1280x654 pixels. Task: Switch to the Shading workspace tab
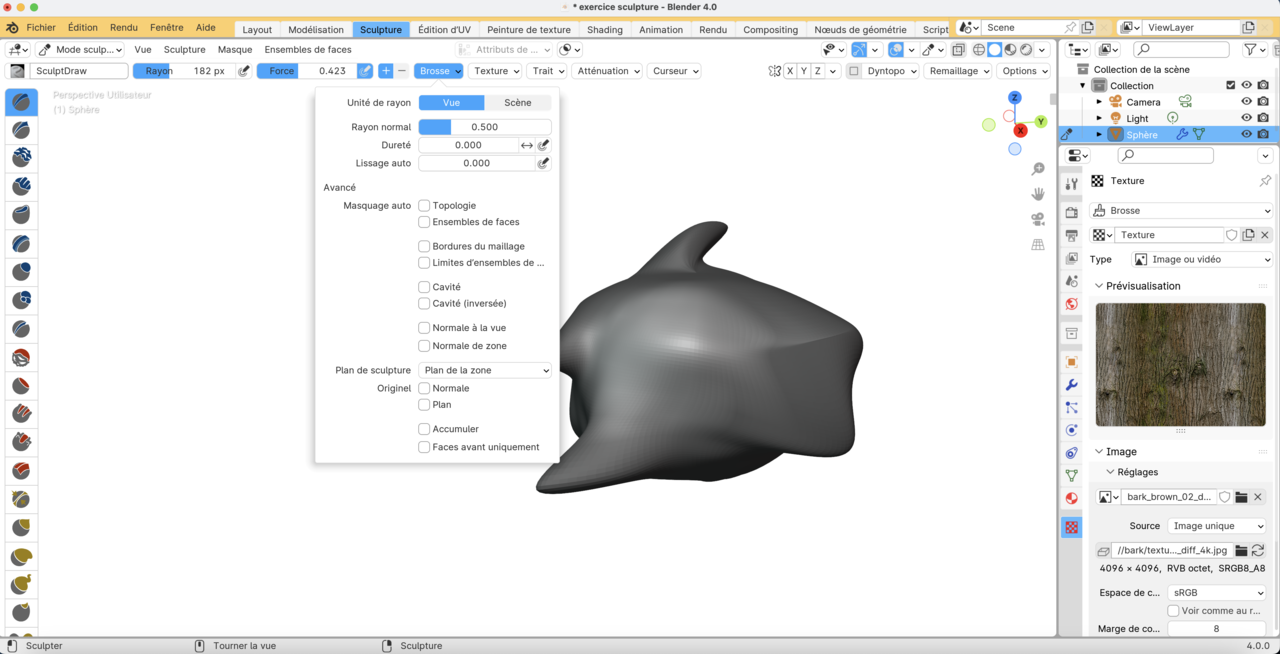coord(604,30)
